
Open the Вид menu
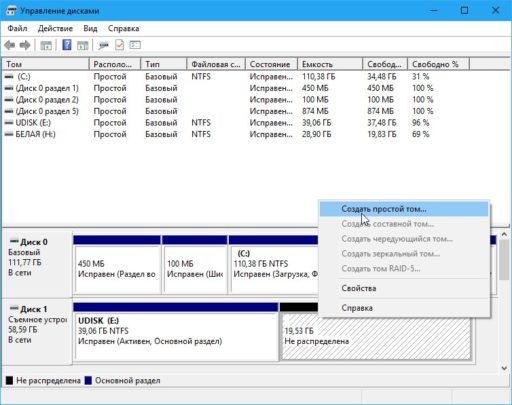coord(90,28)
